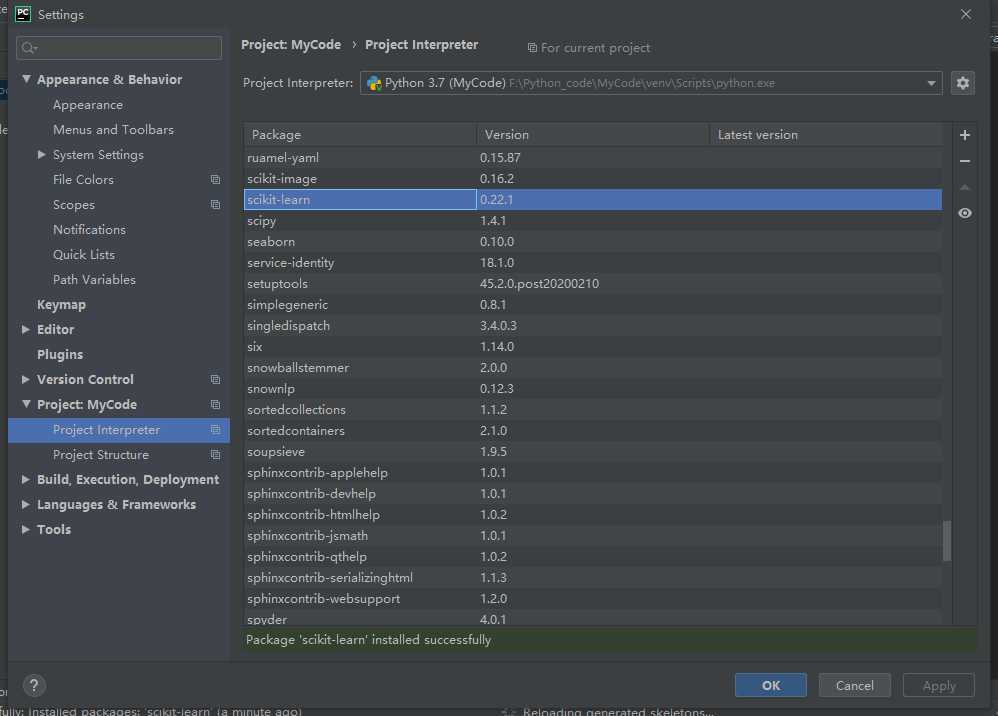Open the Notifications settings page
998x716 pixels.
click(89, 230)
